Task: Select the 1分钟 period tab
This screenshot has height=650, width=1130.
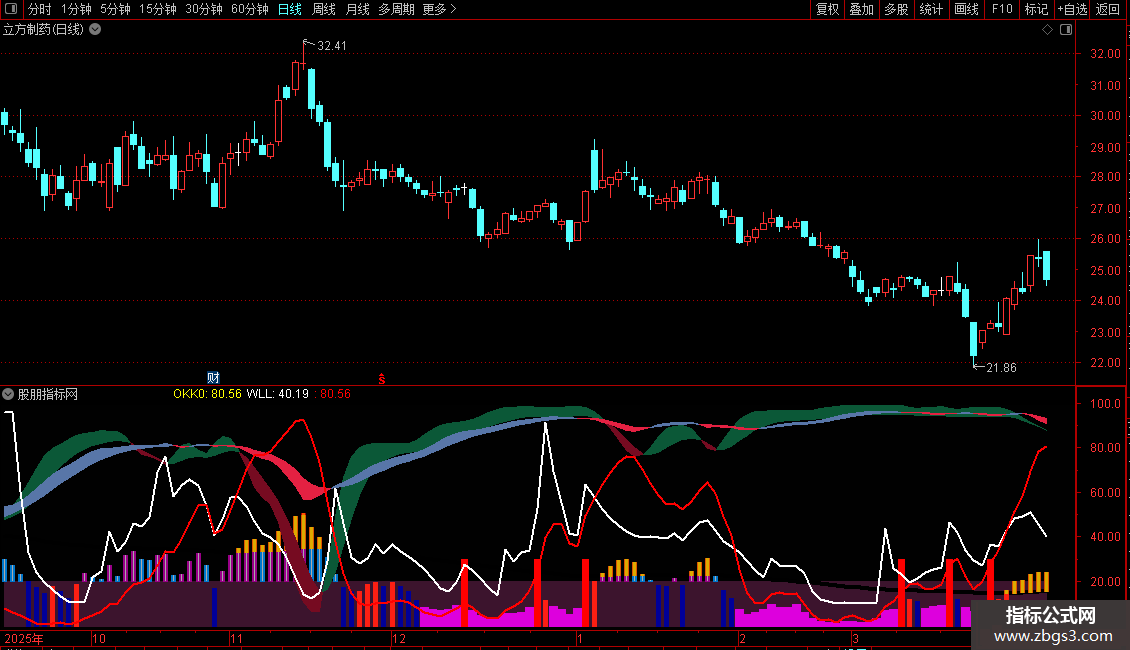Action: click(76, 9)
